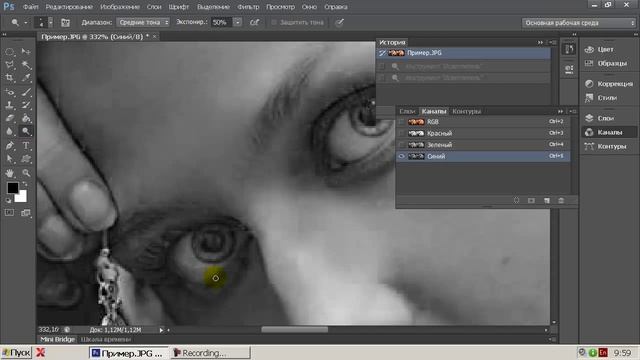The height and width of the screenshot is (360, 640).
Task: Toggle visibility of Зеленый channel
Action: point(402,144)
